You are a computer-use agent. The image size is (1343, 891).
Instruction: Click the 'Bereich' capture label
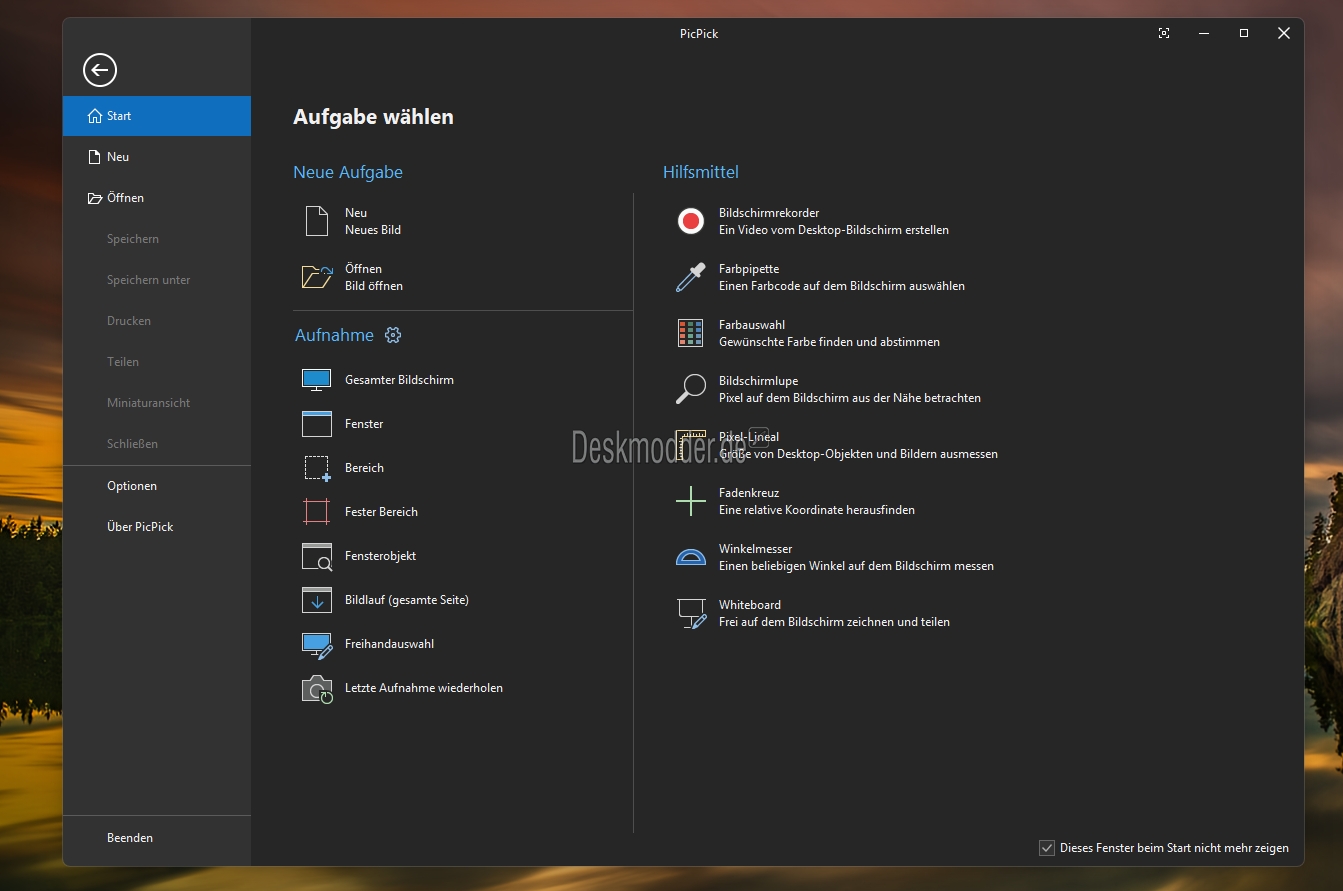coord(364,468)
